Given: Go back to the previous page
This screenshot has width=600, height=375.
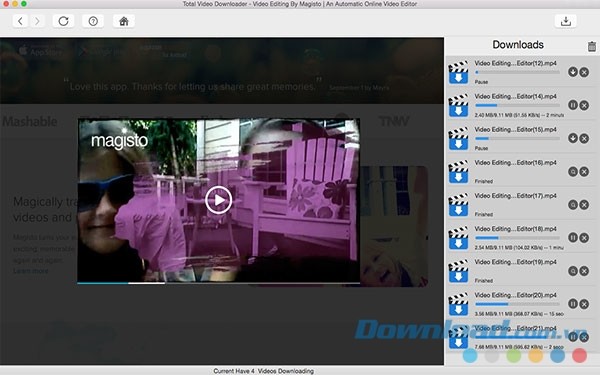Looking at the screenshot, I should pyautogui.click(x=20, y=21).
